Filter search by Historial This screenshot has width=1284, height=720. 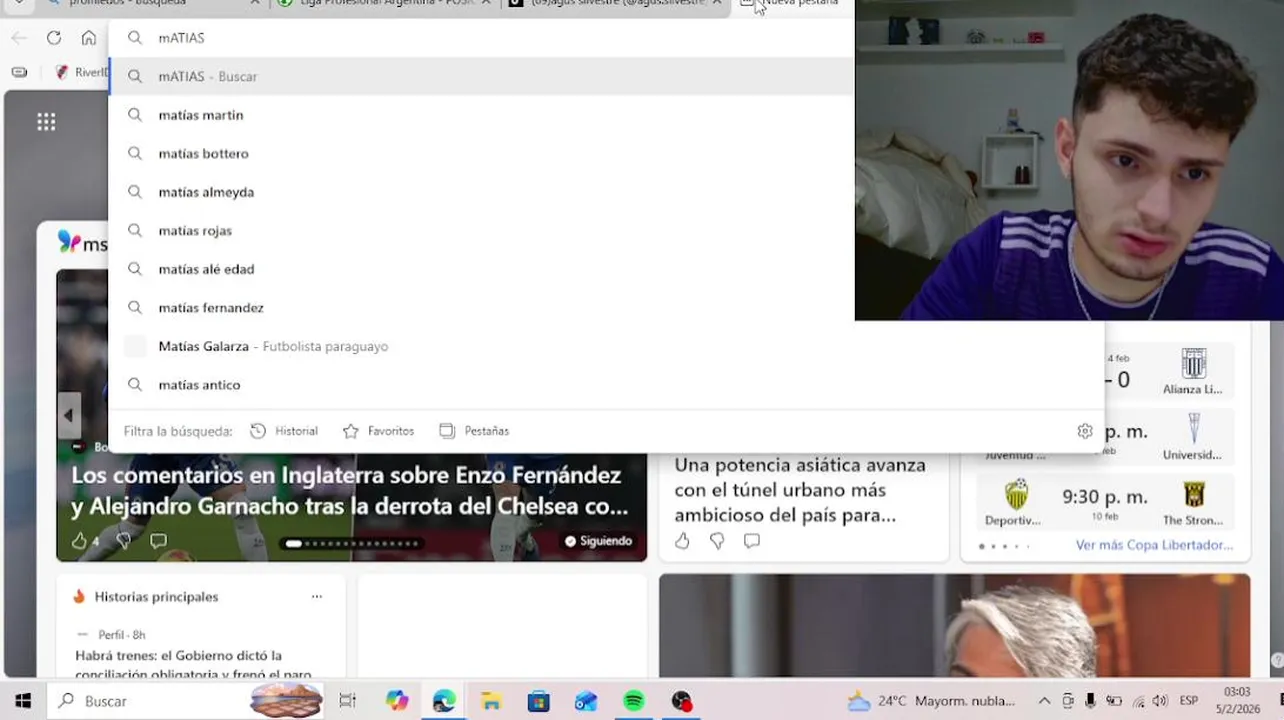pos(284,431)
